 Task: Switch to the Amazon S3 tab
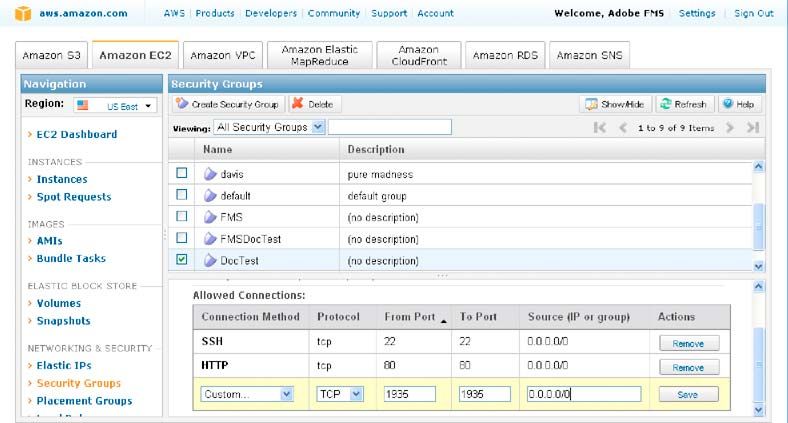pos(51,55)
